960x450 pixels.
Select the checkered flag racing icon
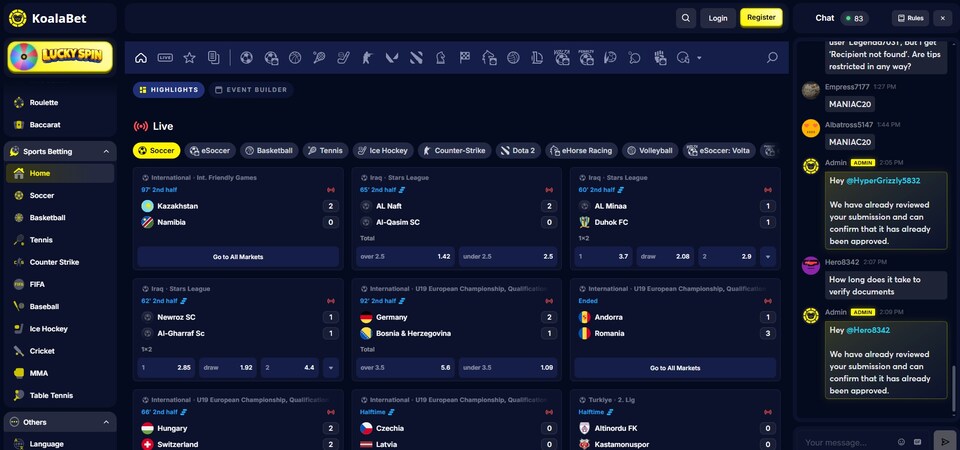pos(465,58)
